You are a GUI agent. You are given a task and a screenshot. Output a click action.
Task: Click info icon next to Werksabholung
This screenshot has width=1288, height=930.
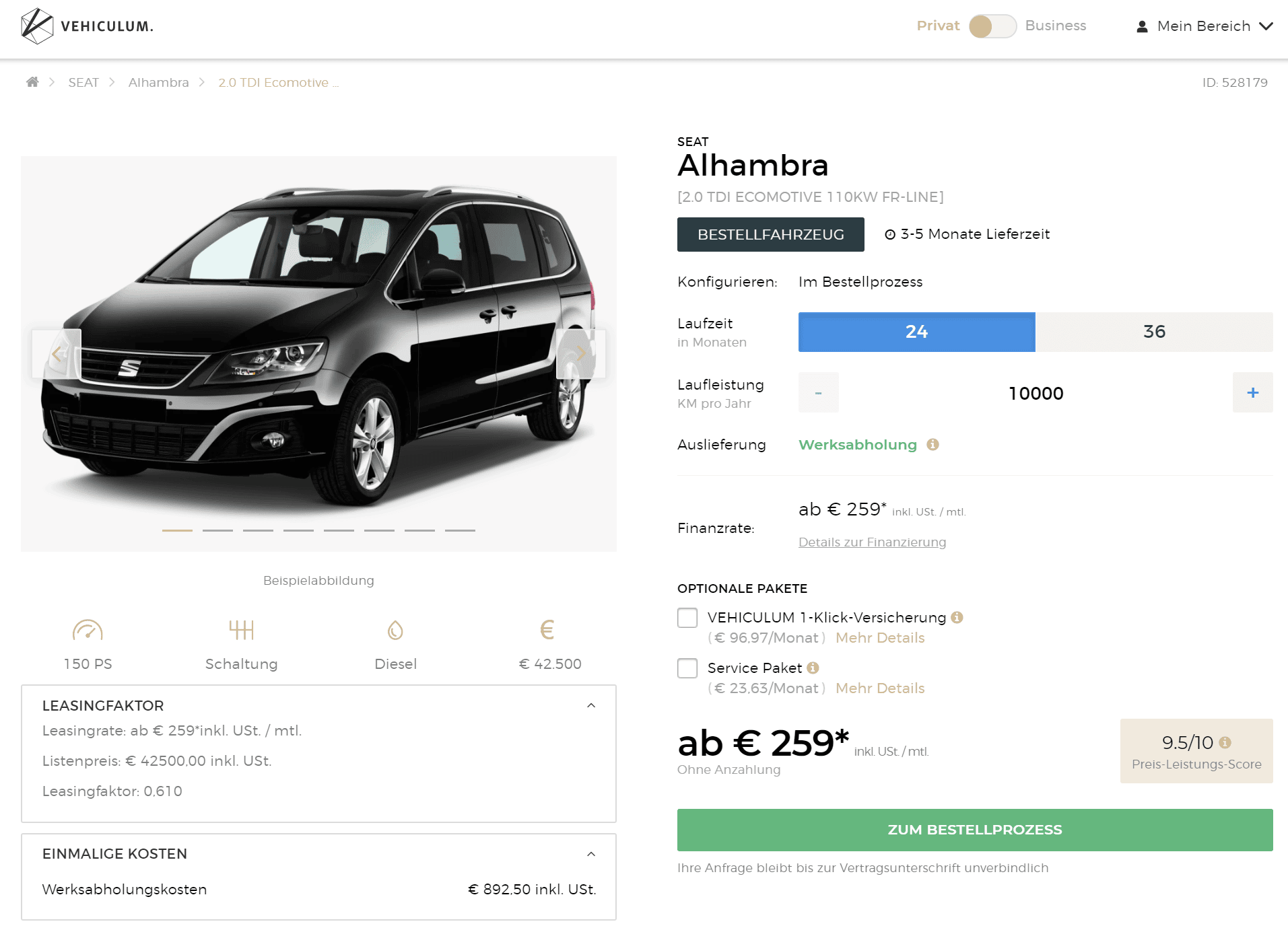[x=933, y=444]
